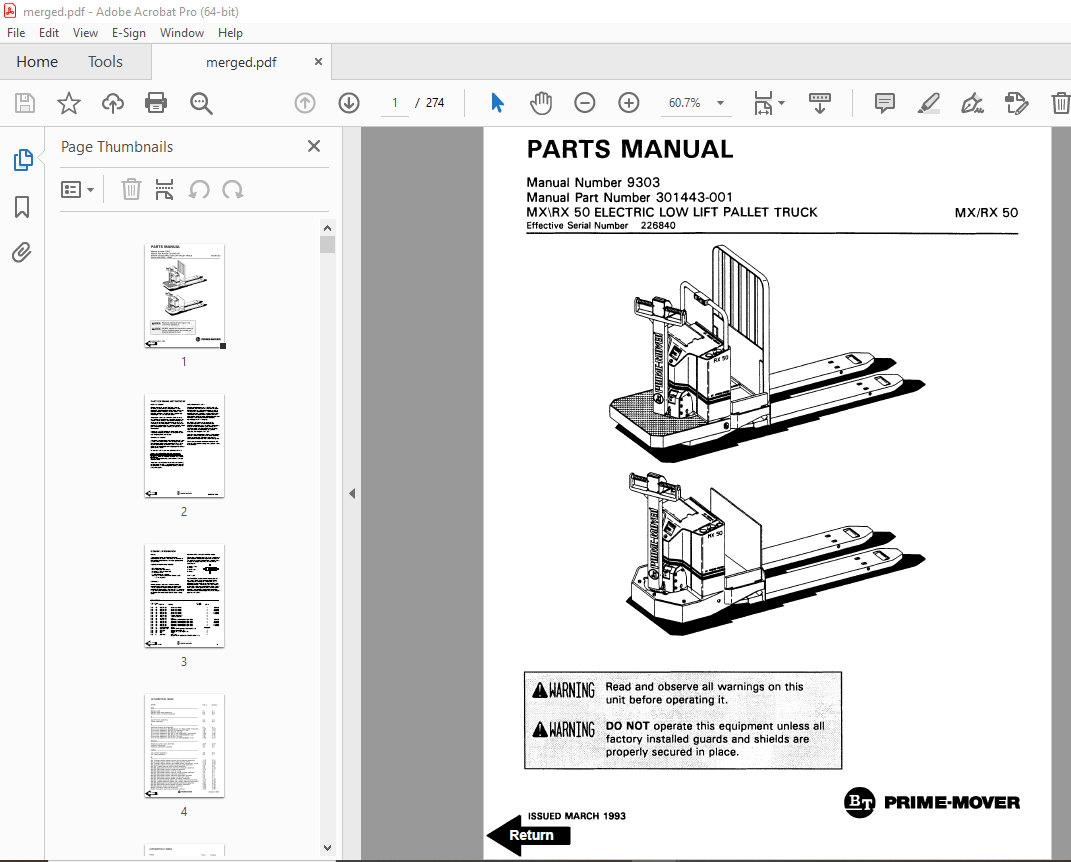This screenshot has height=862, width=1071.
Task: Click the ISSUED MARCH 1993 text
Action: point(576,816)
